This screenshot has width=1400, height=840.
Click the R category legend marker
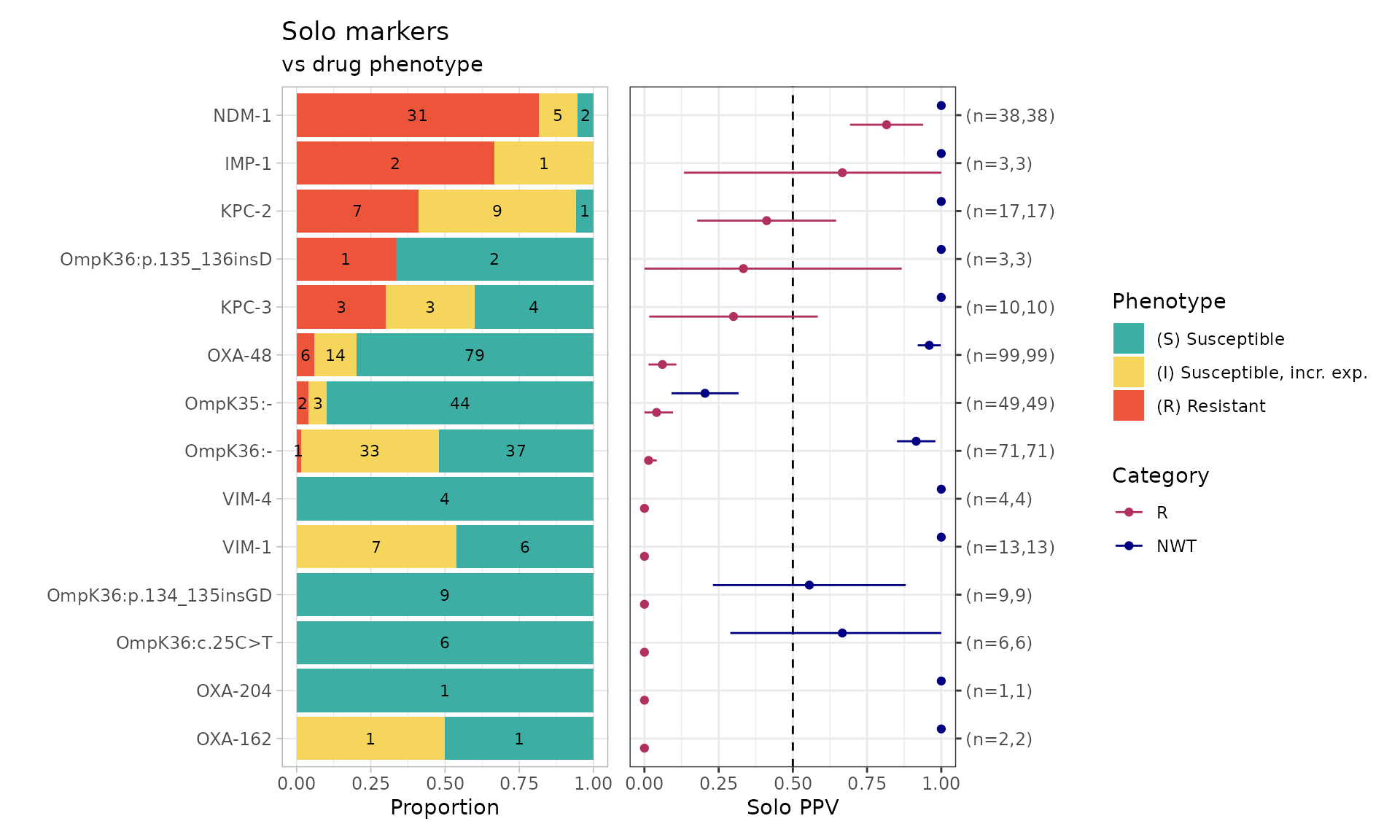point(1129,513)
